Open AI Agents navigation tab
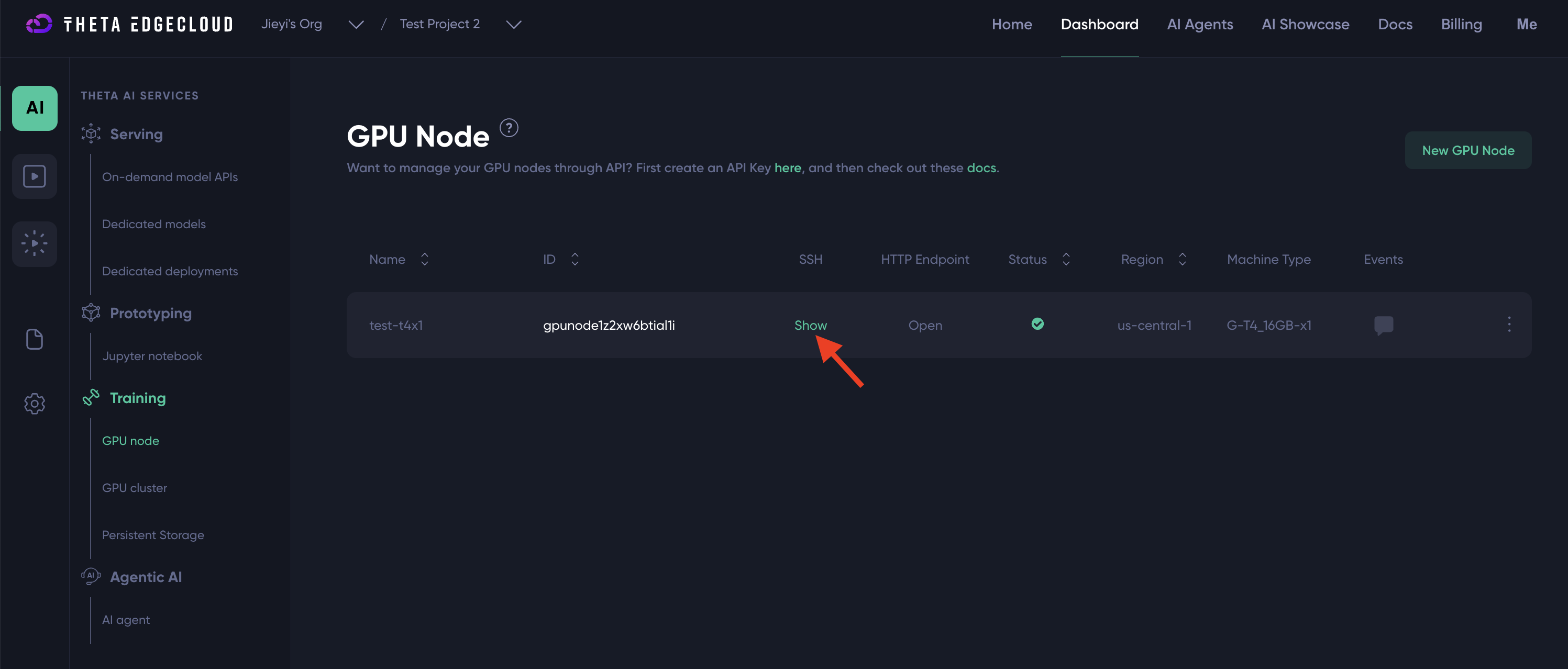This screenshot has width=1568, height=669. point(1199,24)
